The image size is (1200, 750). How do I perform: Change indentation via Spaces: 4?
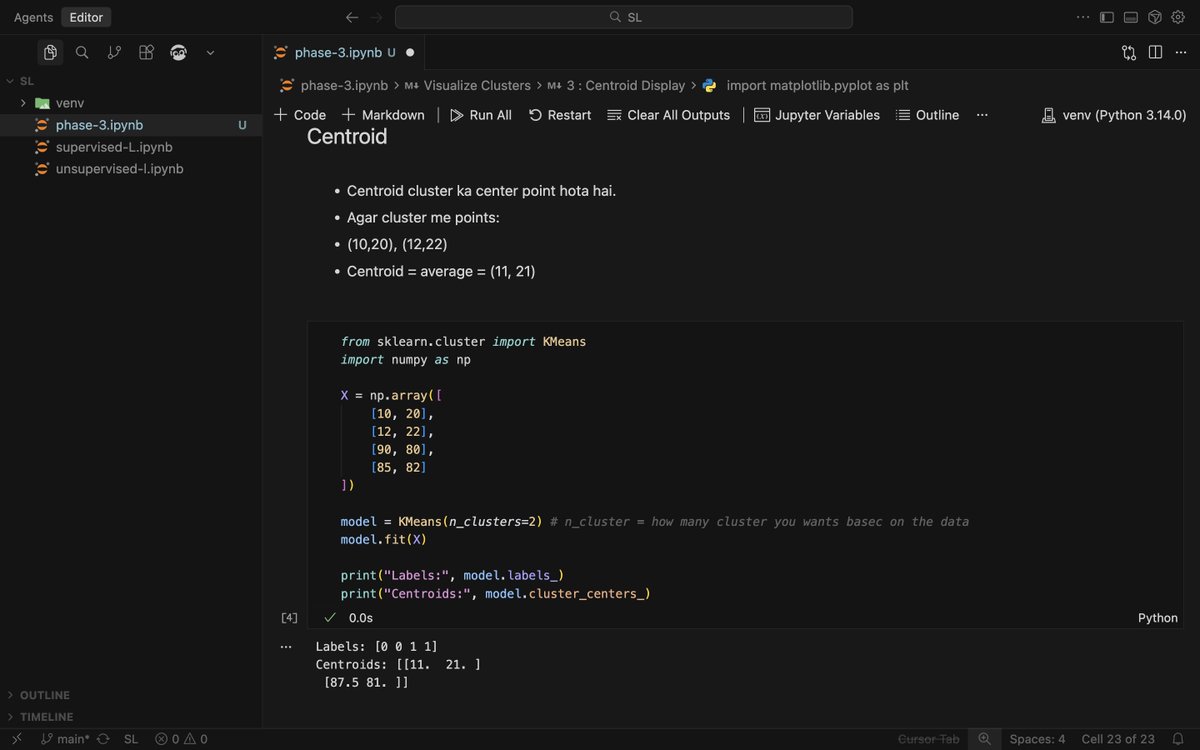point(1037,739)
